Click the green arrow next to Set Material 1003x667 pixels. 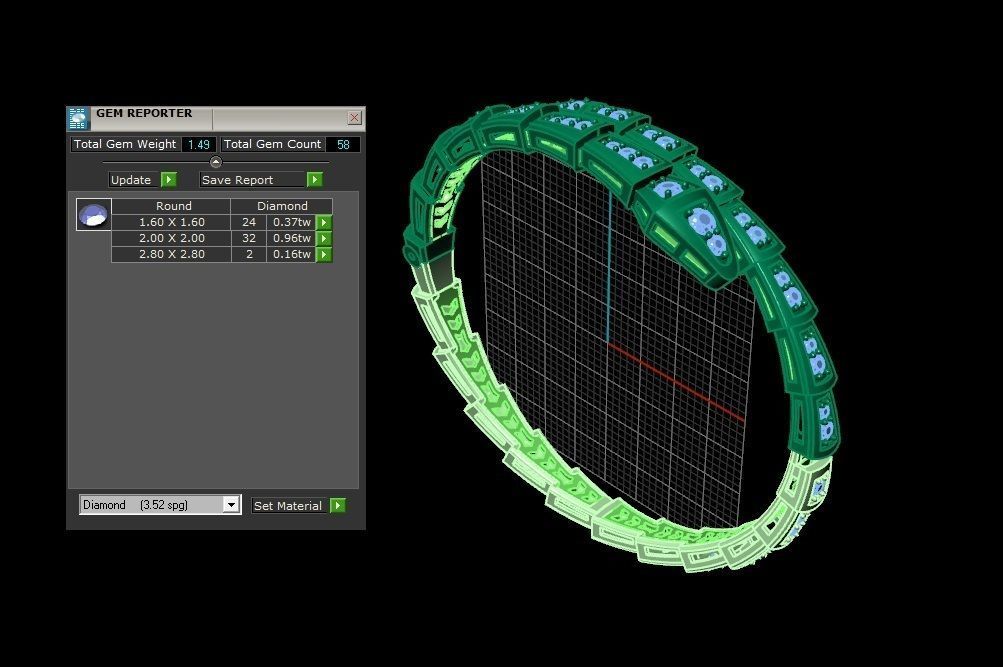[338, 505]
